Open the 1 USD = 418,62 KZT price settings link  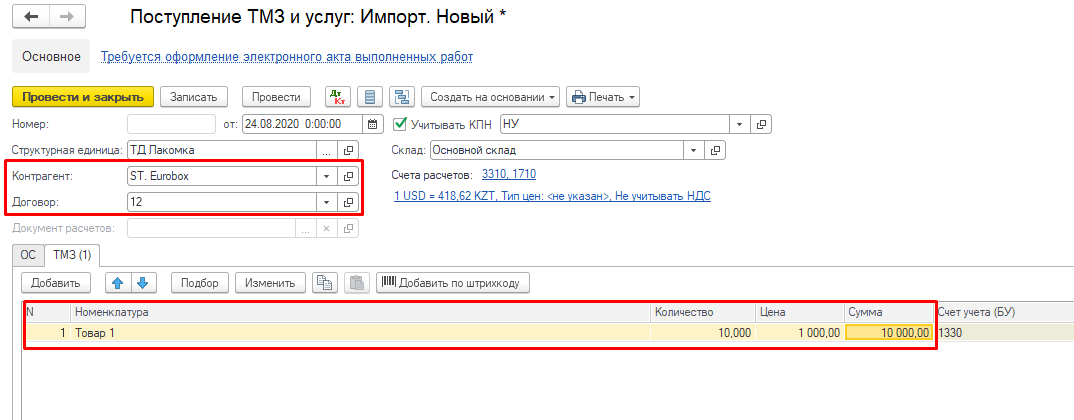553,196
